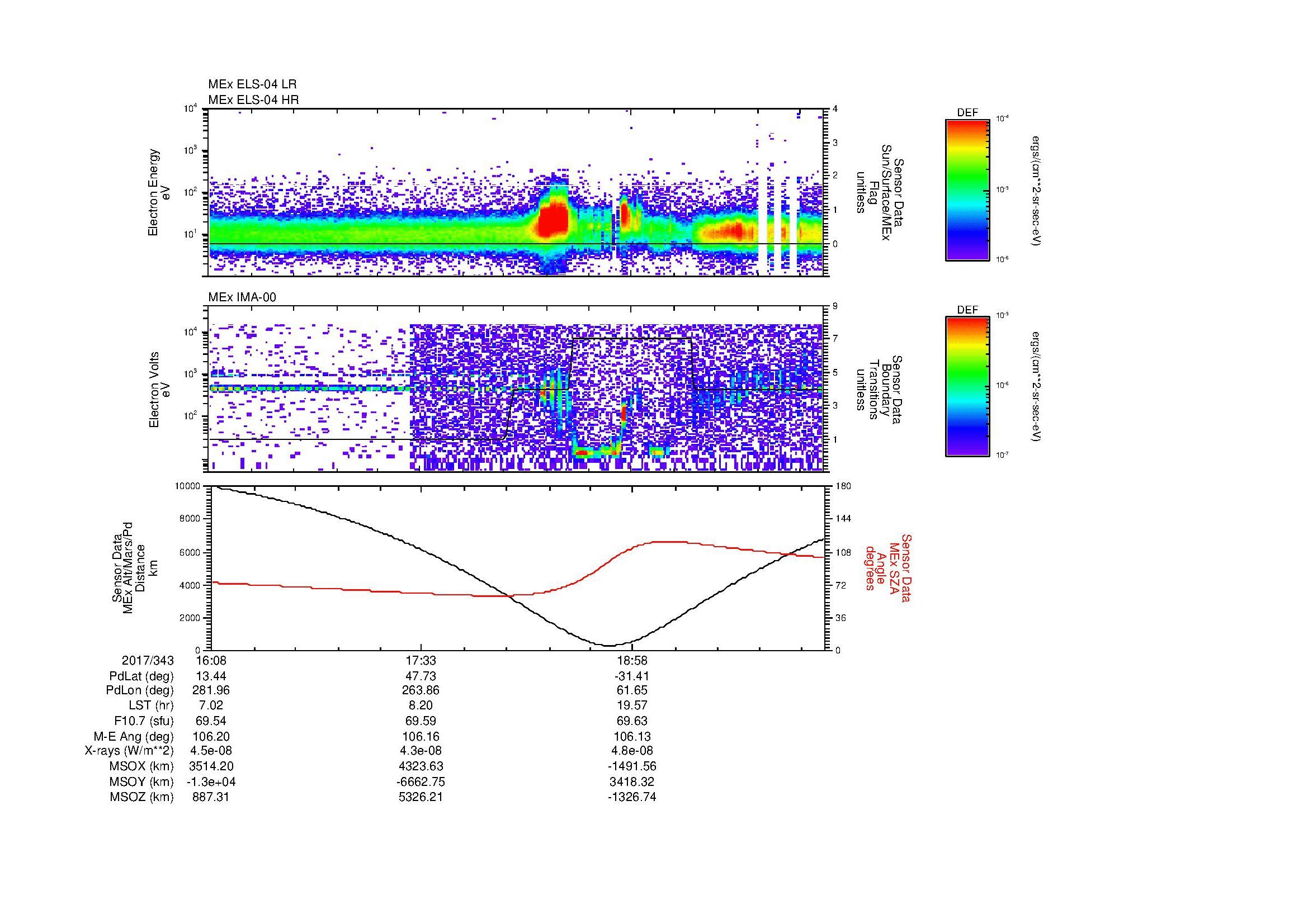
Task: Click the 16:08 time tick label
Action: coord(211,660)
